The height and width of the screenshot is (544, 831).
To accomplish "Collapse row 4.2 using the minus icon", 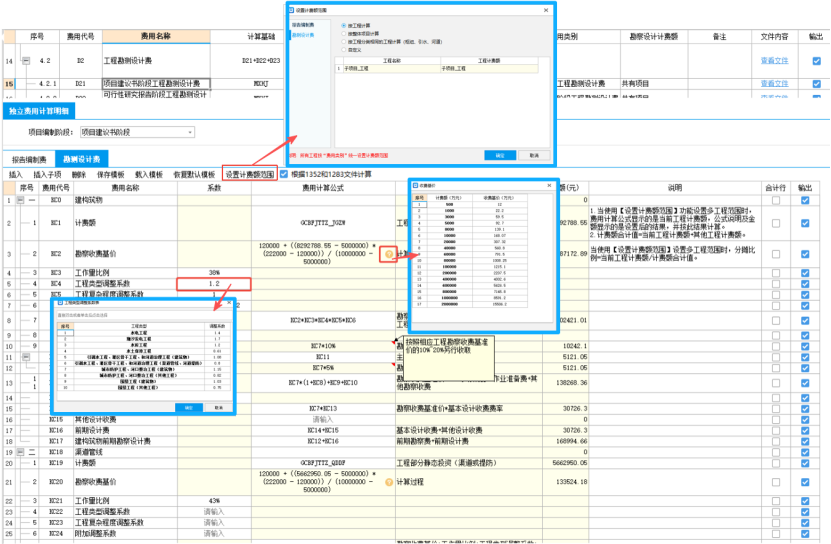I will coord(26,62).
